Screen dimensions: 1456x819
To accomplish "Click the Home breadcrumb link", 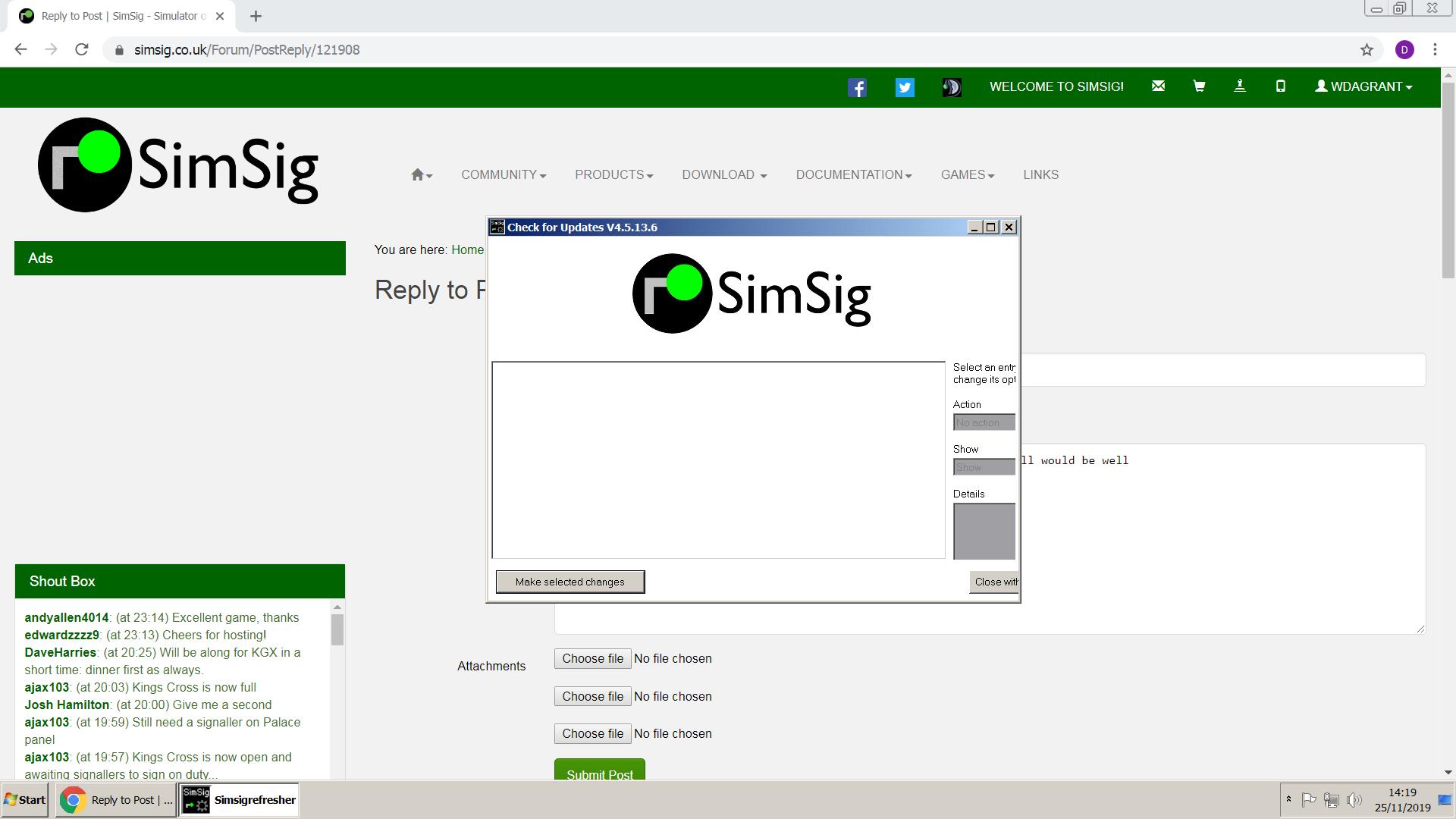I will 467,250.
